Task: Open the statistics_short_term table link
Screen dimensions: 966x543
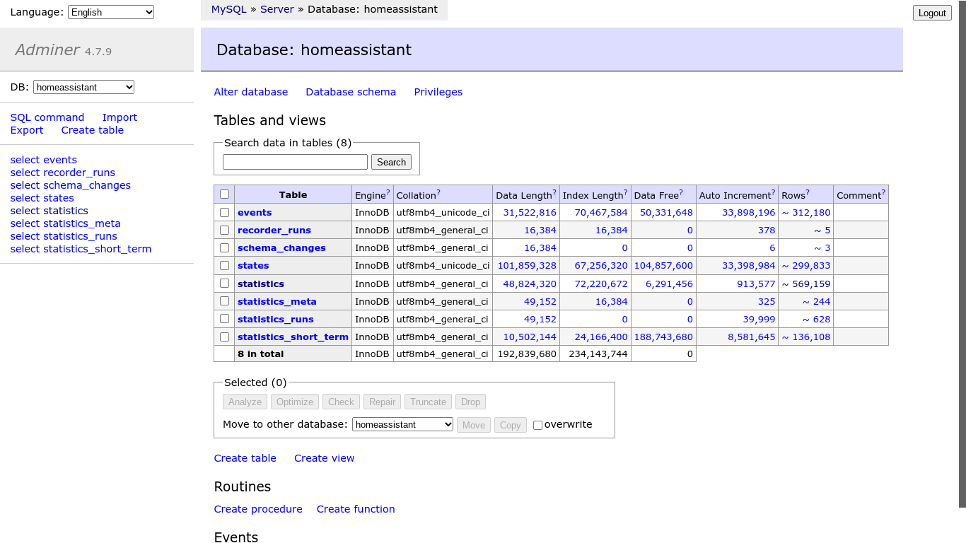Action: (292, 337)
